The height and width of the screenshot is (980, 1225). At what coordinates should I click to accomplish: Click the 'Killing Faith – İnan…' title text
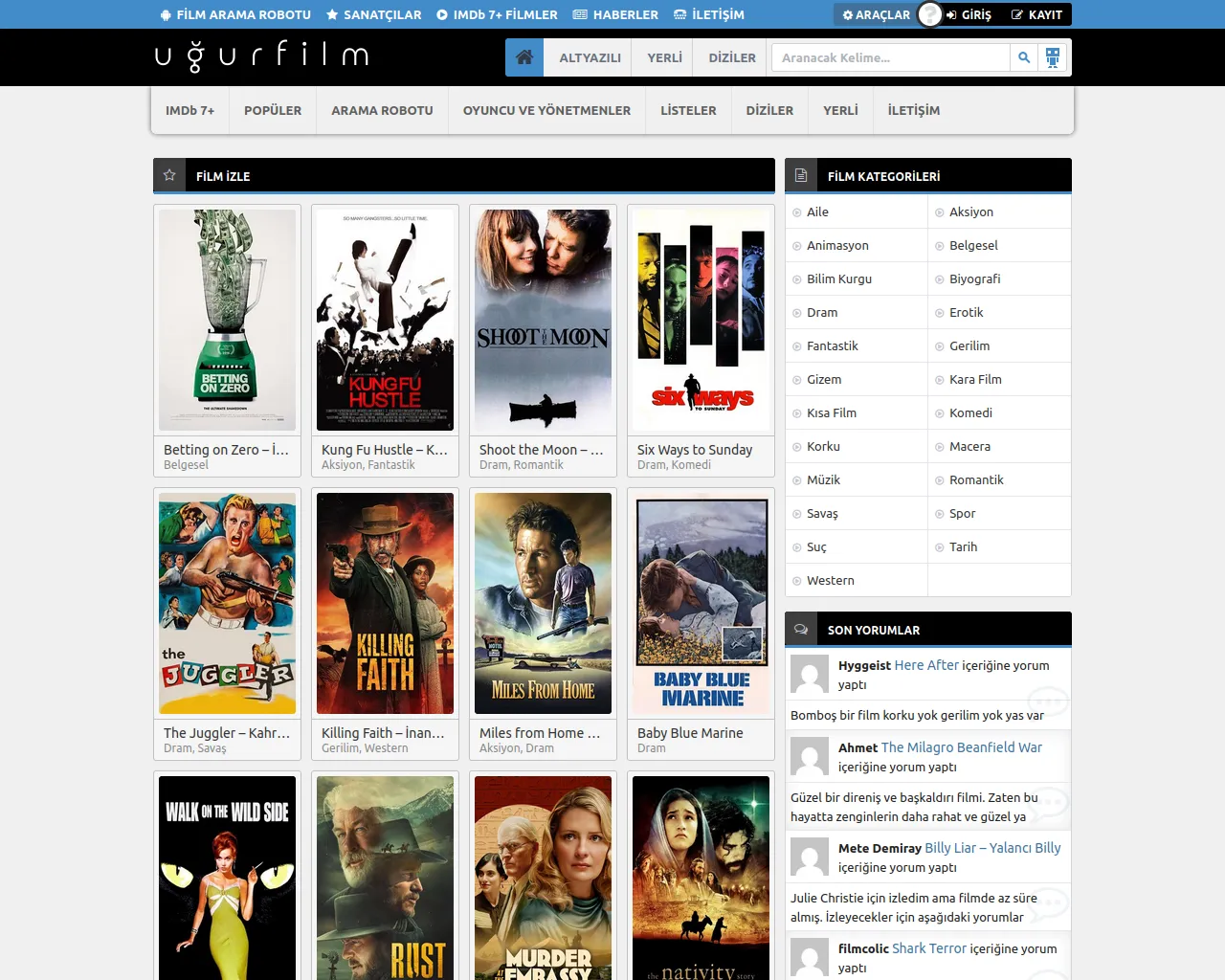[383, 733]
